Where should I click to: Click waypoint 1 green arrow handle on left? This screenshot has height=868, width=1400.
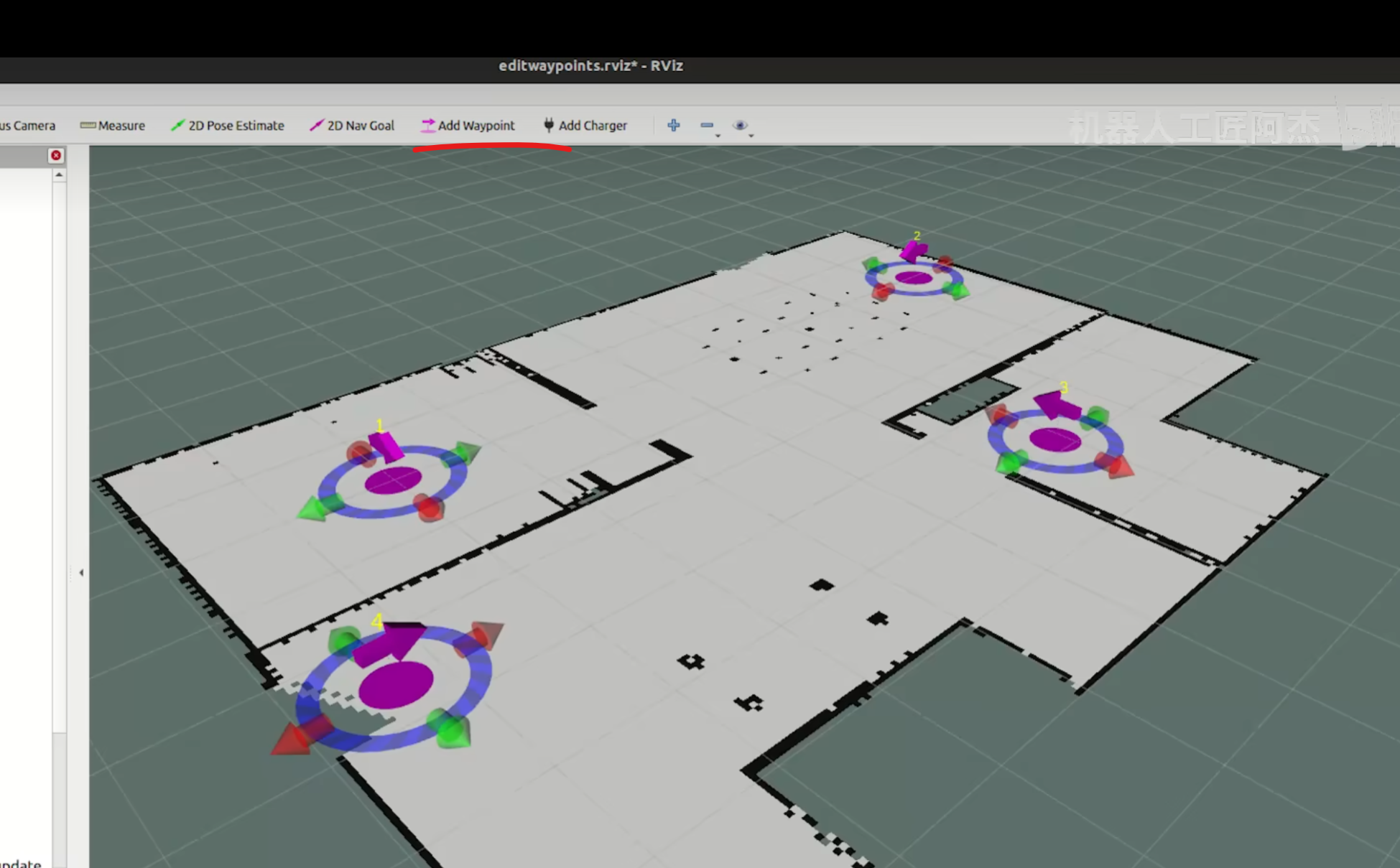point(313,509)
